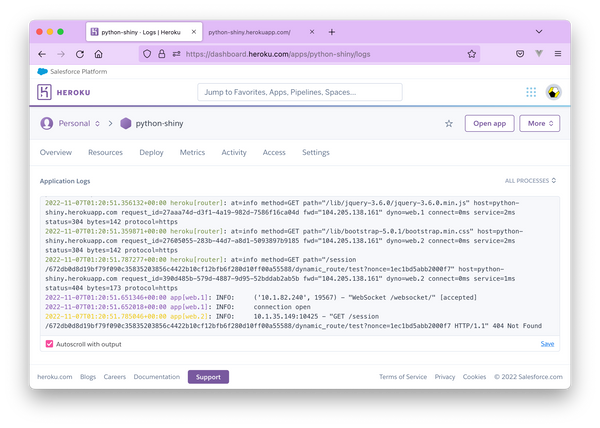
Task: Open the Firefox hamburger menu
Action: point(558,54)
